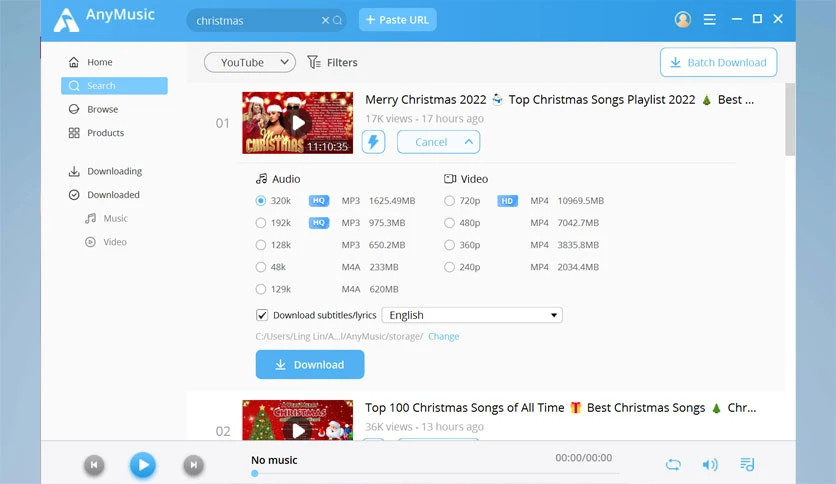Image resolution: width=836 pixels, height=484 pixels.
Task: Collapse options with Cancel chevron button
Action: coord(438,142)
